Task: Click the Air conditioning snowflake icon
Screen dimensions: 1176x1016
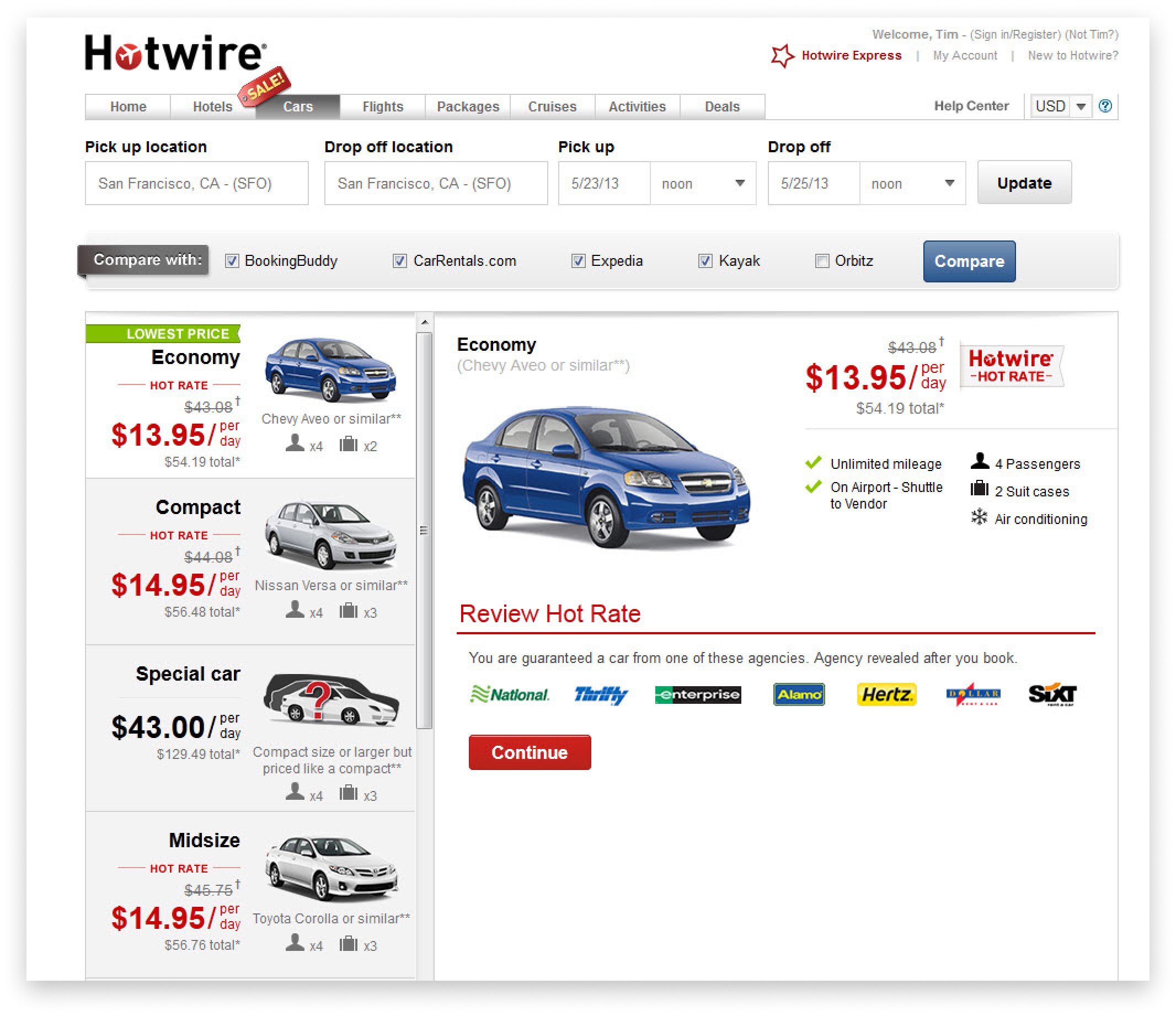Action: point(979,516)
